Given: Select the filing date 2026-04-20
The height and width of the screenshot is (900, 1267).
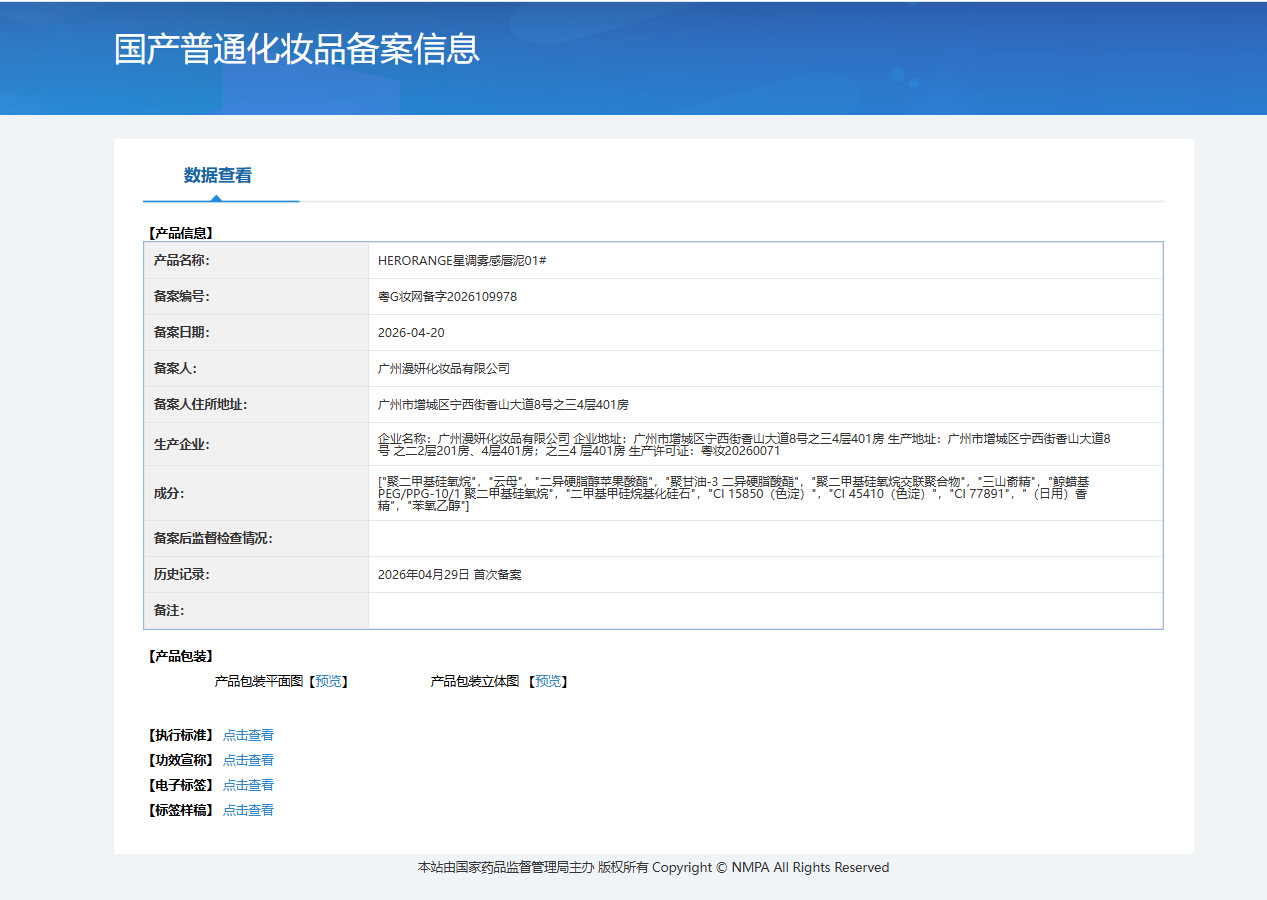Looking at the screenshot, I should [x=411, y=333].
